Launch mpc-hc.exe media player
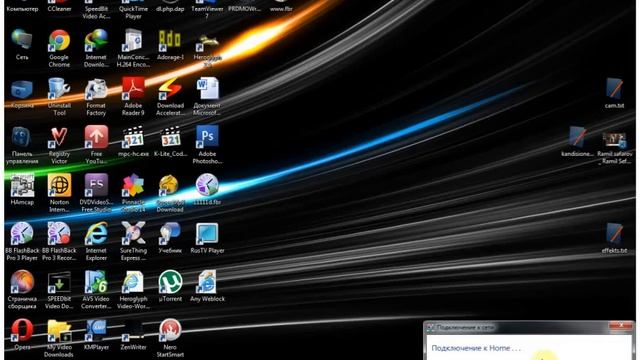Screen dimensions: 640x360 point(133,138)
